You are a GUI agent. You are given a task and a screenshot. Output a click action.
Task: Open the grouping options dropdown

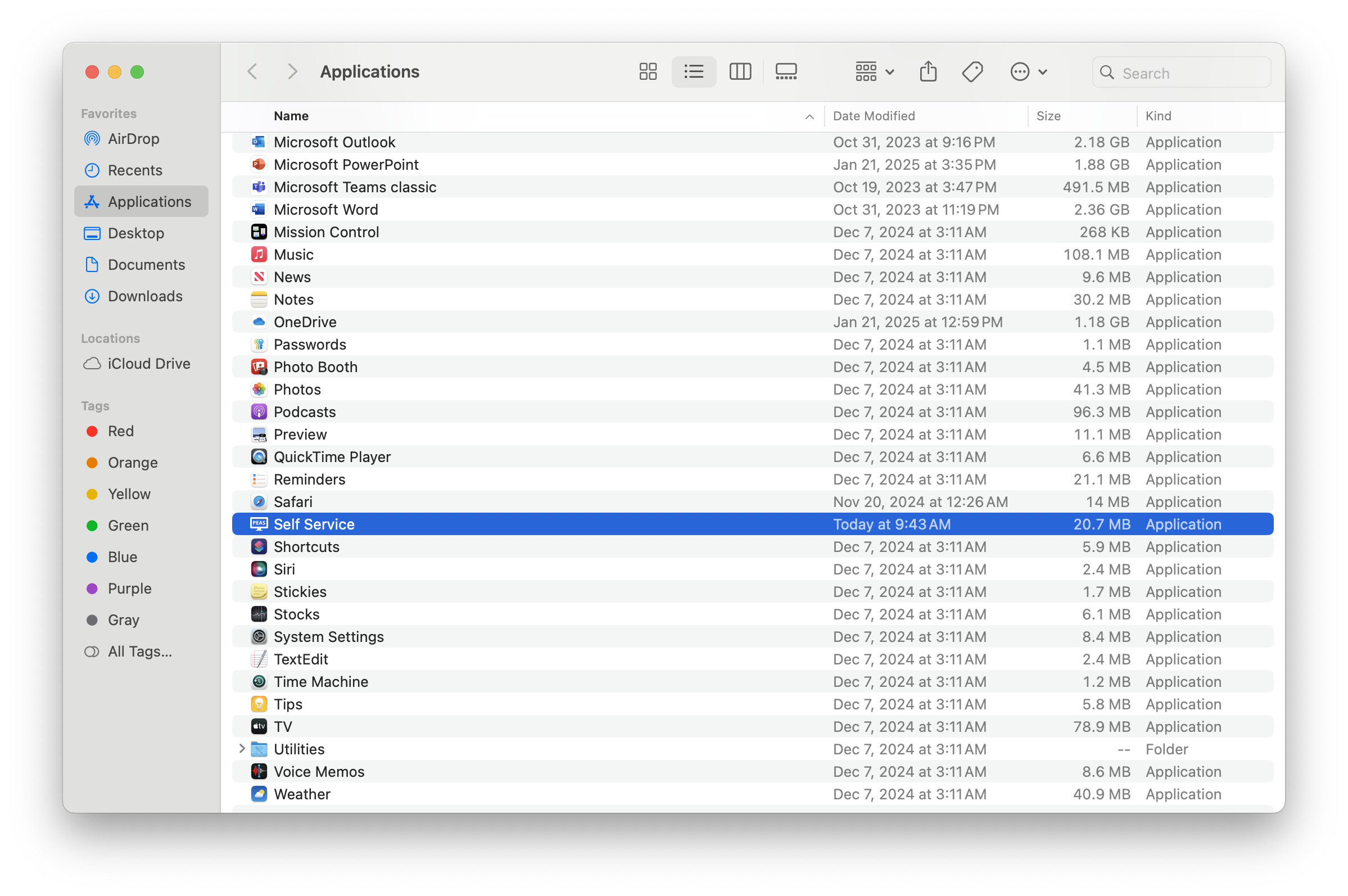(874, 71)
